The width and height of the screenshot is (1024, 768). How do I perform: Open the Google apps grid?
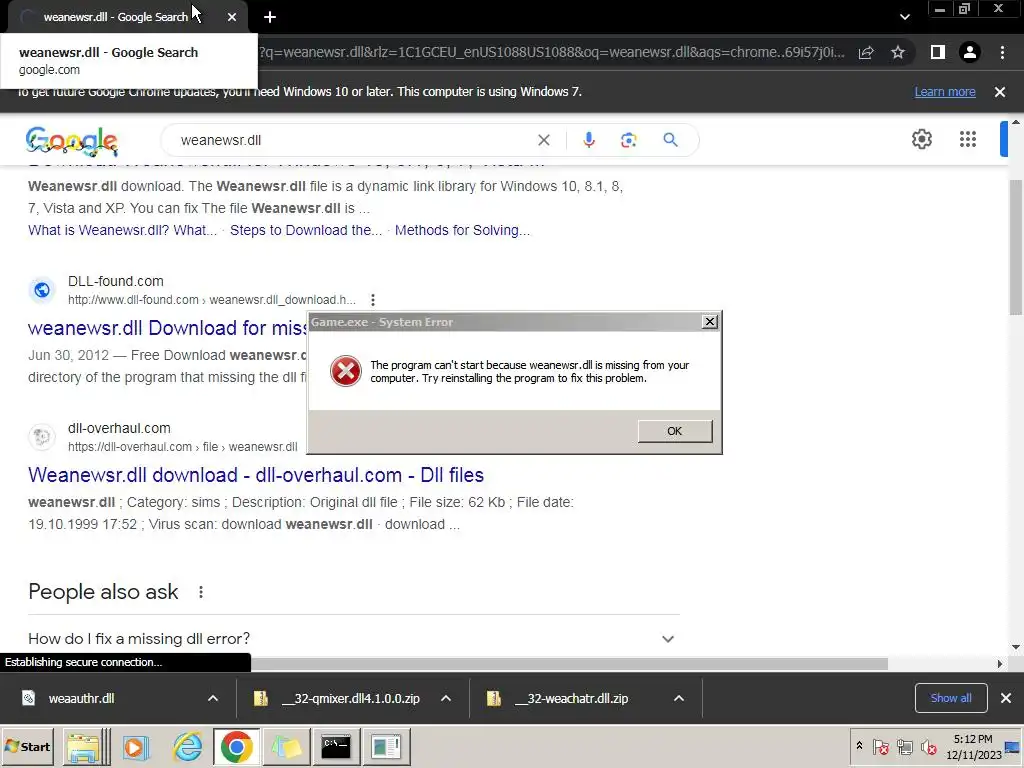coord(968,139)
